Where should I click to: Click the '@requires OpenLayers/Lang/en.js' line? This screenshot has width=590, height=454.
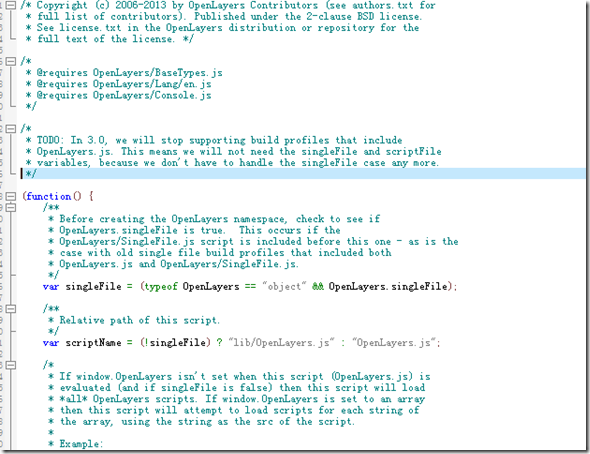[118, 84]
